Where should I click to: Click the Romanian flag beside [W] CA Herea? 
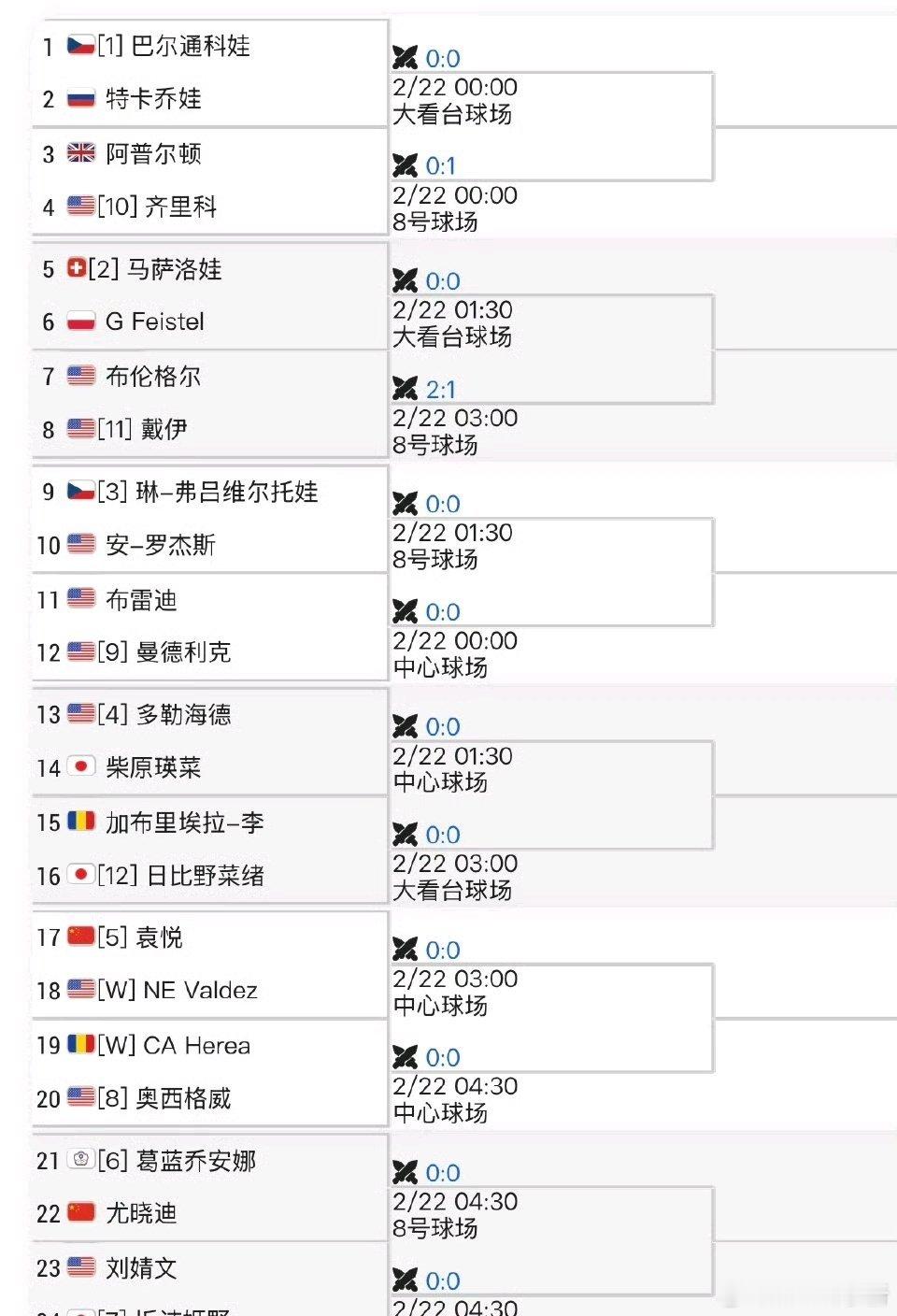[80, 1044]
